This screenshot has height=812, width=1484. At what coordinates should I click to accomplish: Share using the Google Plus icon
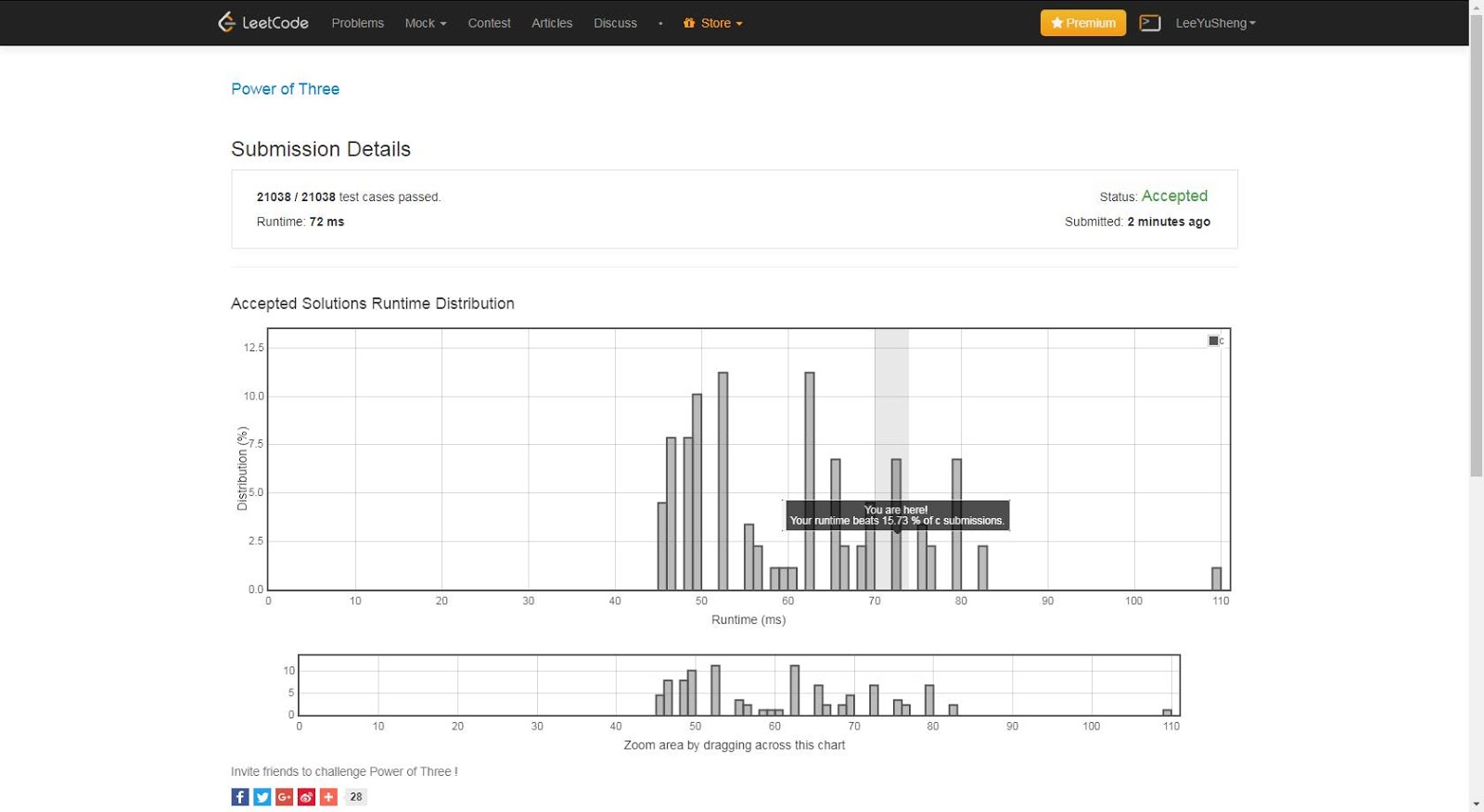pyautogui.click(x=285, y=797)
